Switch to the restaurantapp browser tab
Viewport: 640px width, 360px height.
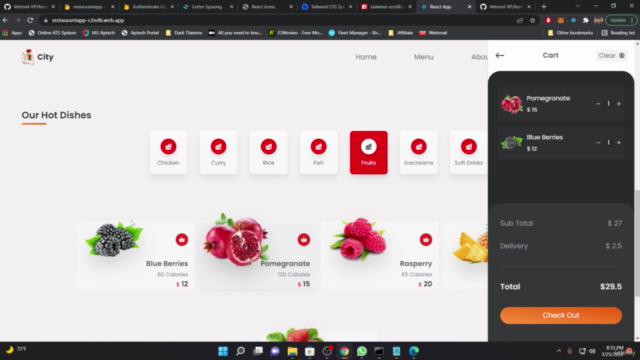tap(88, 7)
